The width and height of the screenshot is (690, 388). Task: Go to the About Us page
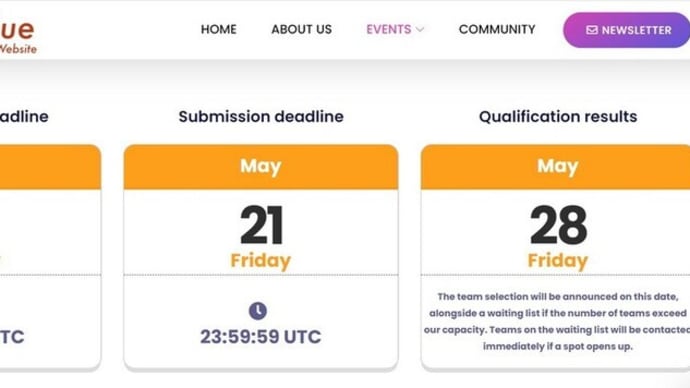pyautogui.click(x=301, y=29)
